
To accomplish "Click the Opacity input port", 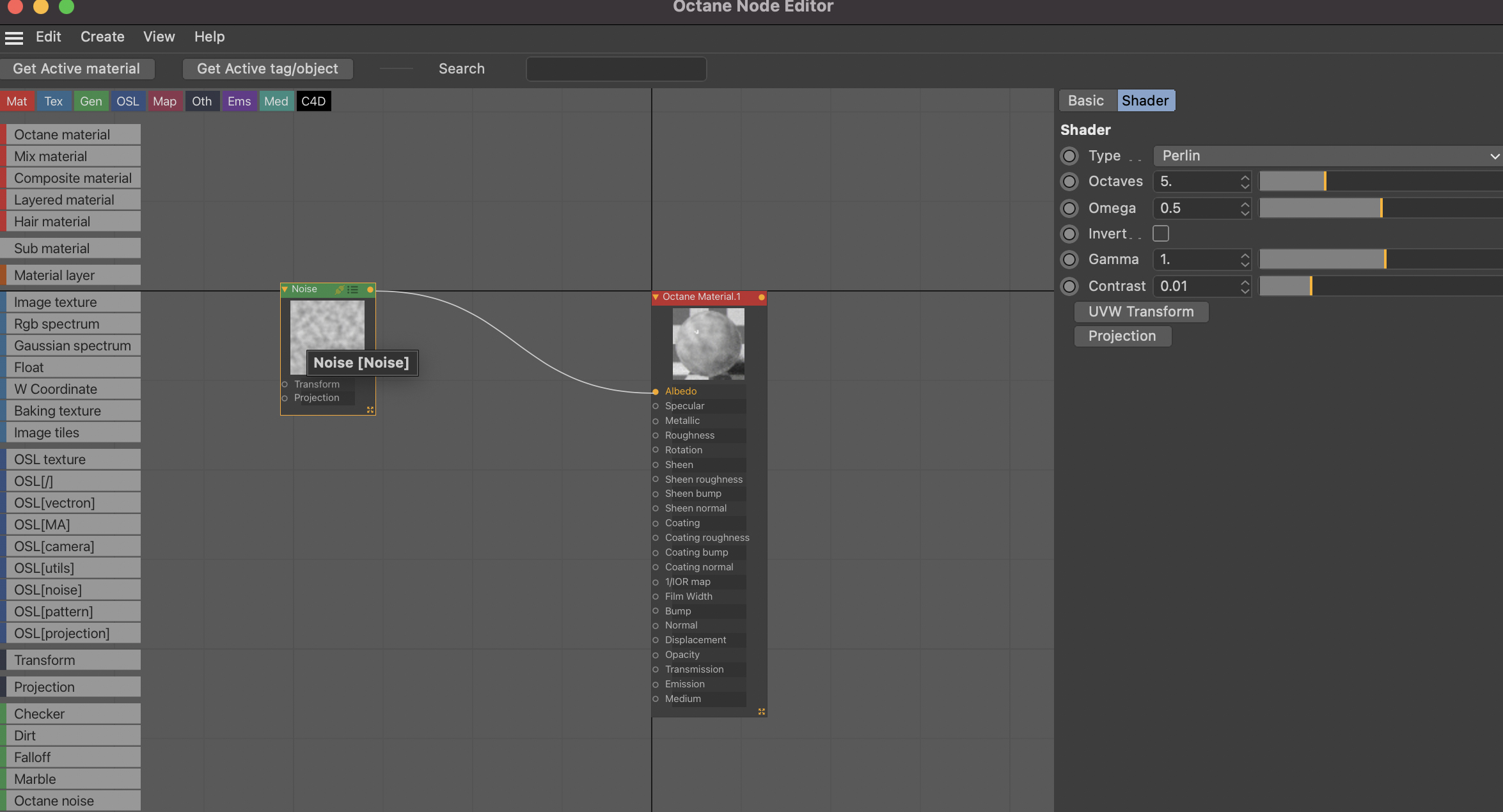I will tap(656, 655).
